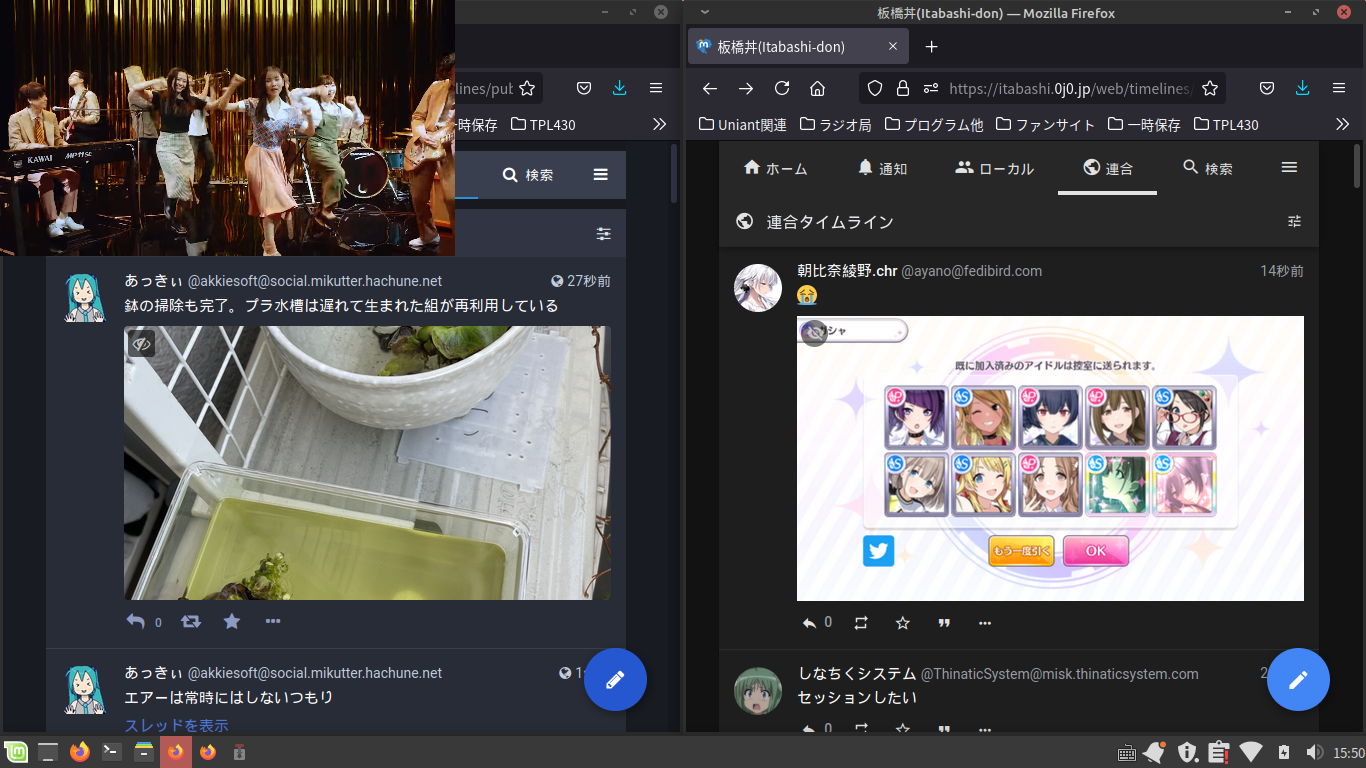Screen dimensions: 1366x768
Task: Boost the 朝比奈綾野 gacha post
Action: [861, 623]
